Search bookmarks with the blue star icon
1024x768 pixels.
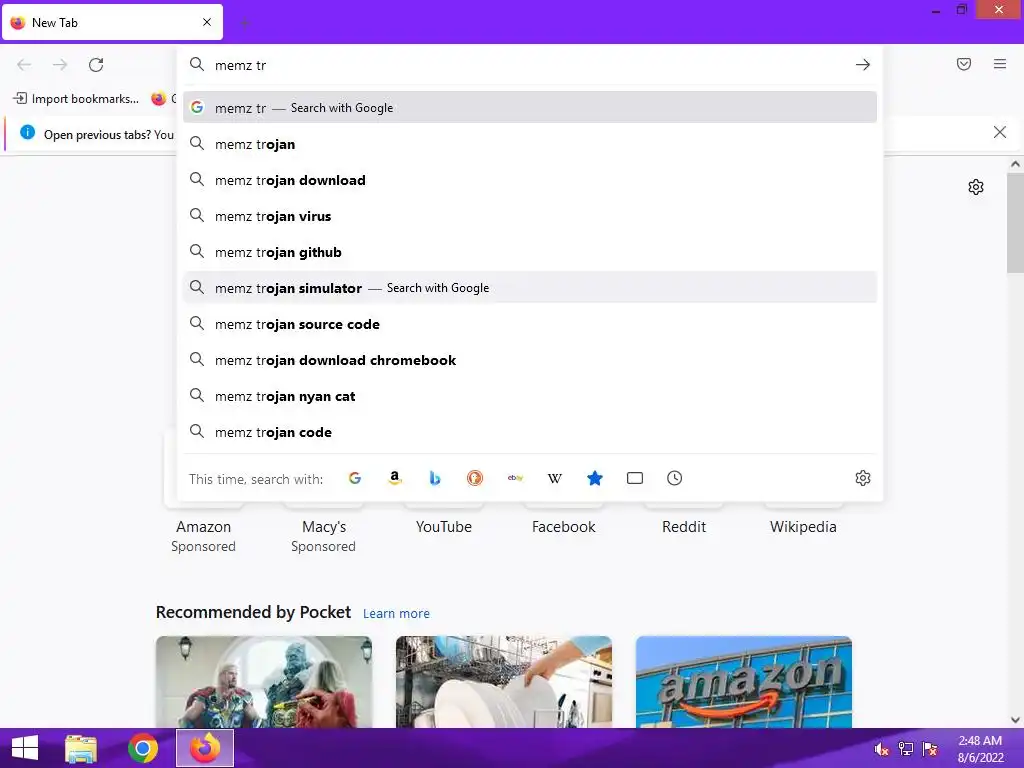[594, 478]
